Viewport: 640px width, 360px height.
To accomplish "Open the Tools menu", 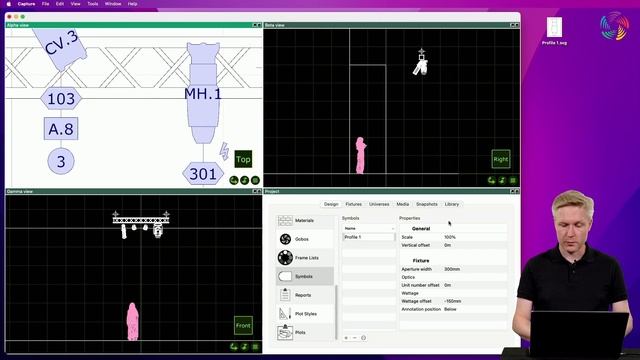I will pyautogui.click(x=93, y=4).
